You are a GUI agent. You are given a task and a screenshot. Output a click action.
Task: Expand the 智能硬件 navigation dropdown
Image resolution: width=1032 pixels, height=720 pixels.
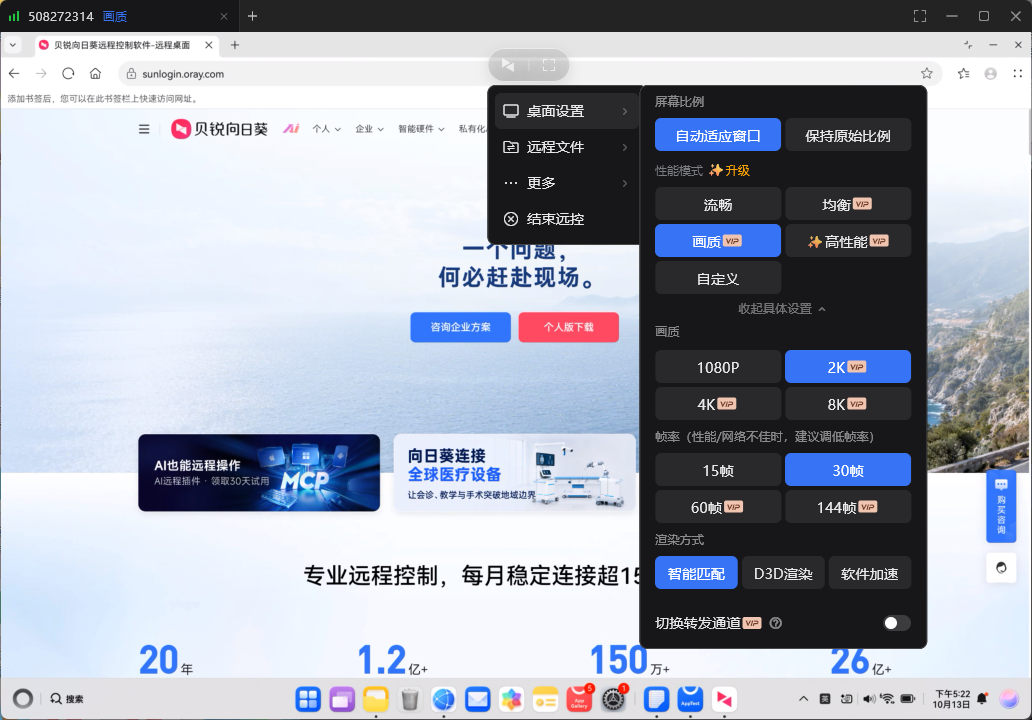click(x=421, y=129)
